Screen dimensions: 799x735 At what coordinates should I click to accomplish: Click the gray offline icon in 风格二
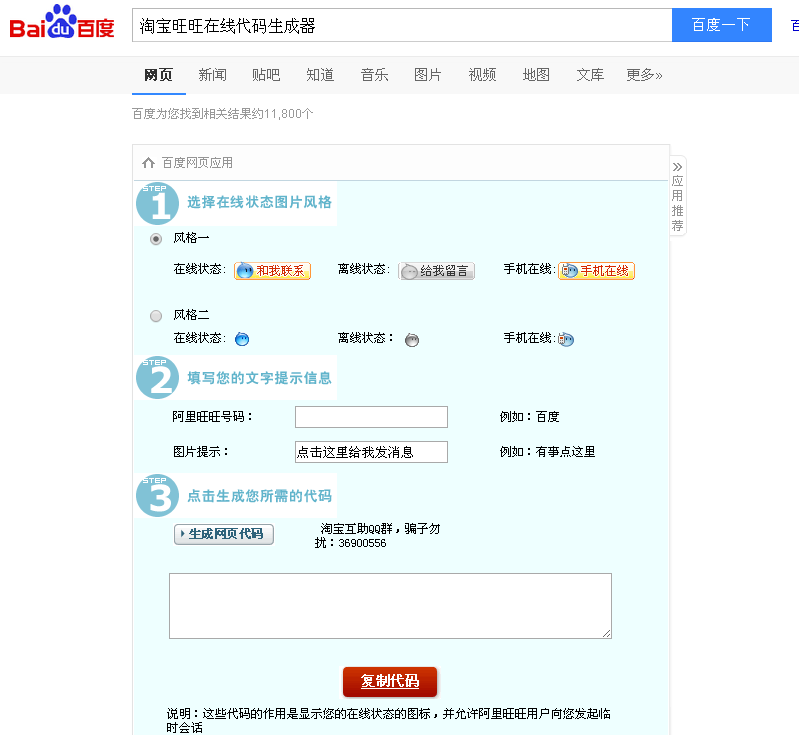pos(412,339)
